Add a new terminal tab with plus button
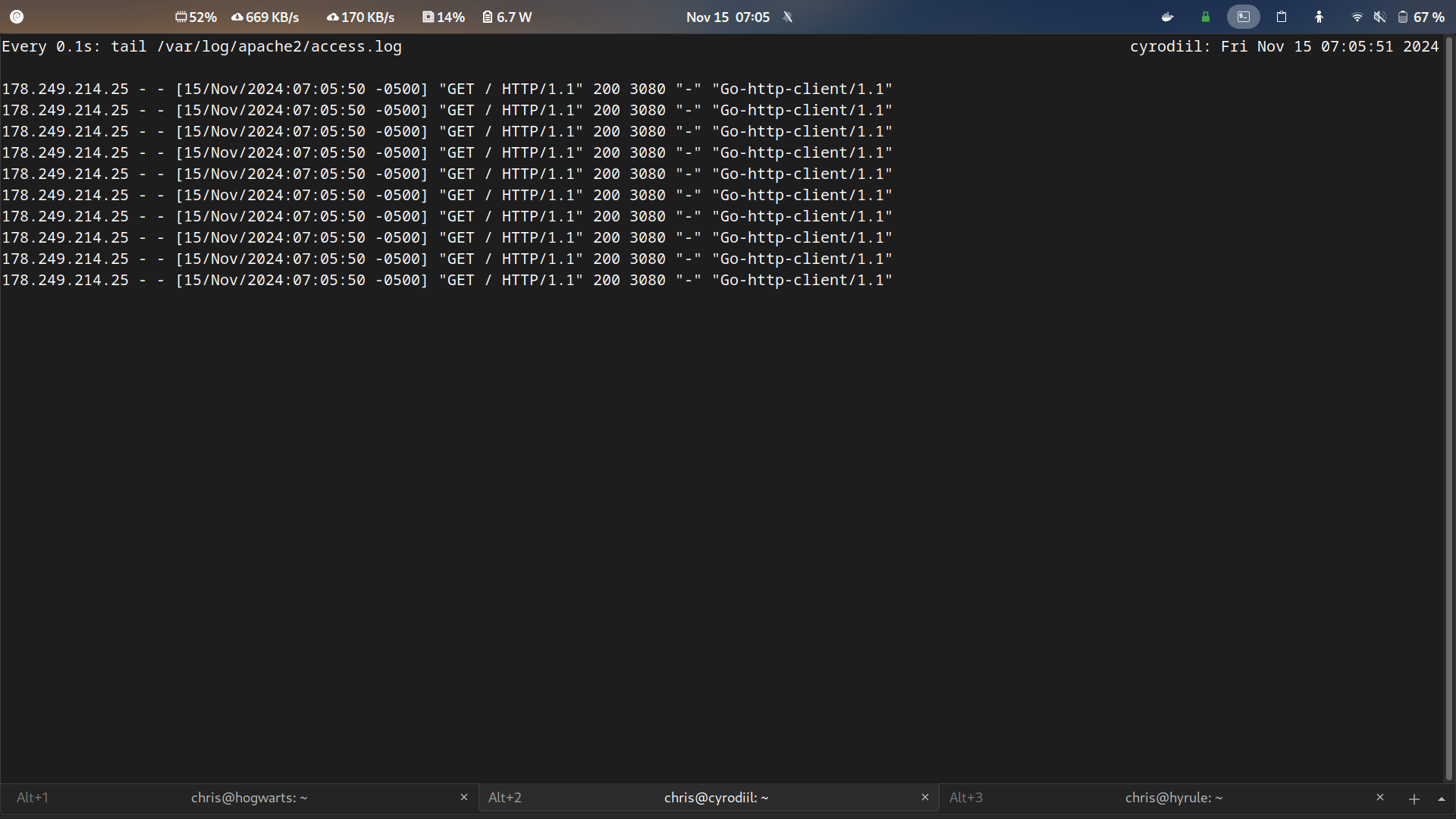This screenshot has height=819, width=1456. point(1414,799)
